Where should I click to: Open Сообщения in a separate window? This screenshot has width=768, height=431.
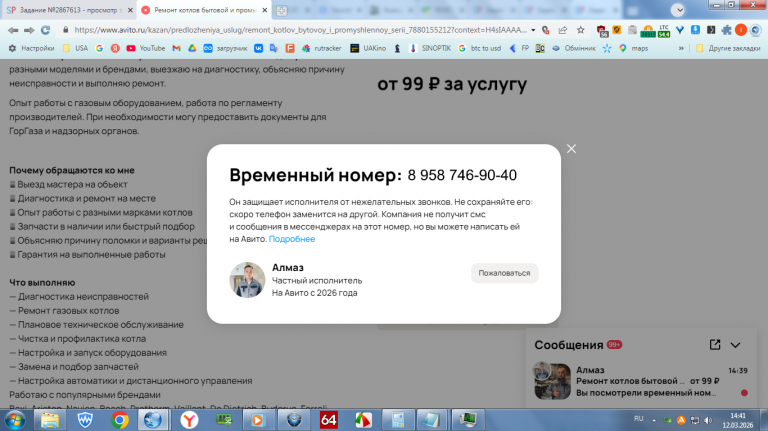[715, 345]
